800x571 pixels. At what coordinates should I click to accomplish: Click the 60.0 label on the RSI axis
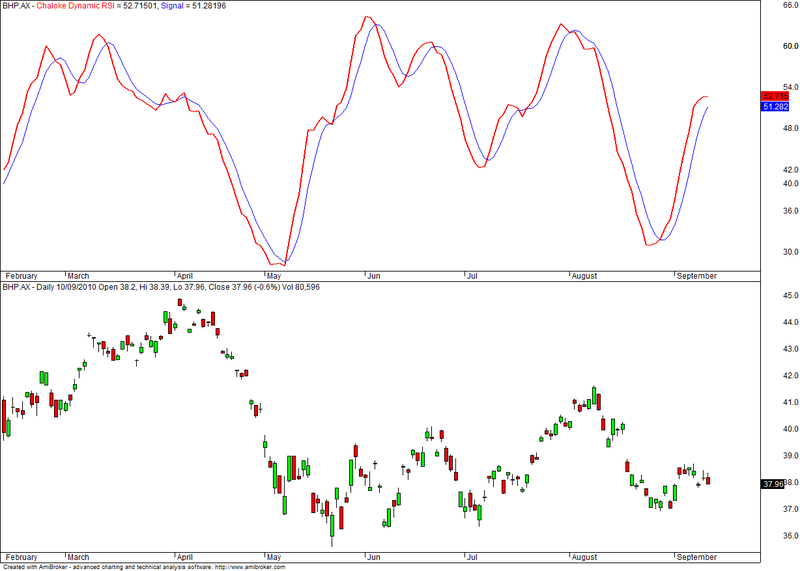pyautogui.click(x=790, y=46)
